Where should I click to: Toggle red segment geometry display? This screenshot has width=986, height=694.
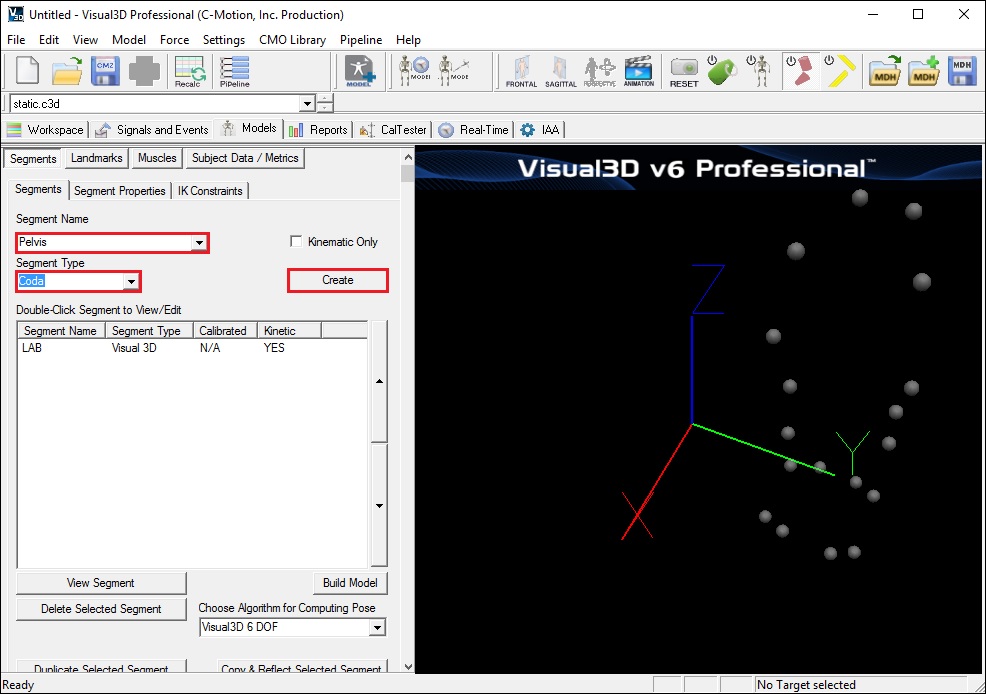(800, 70)
